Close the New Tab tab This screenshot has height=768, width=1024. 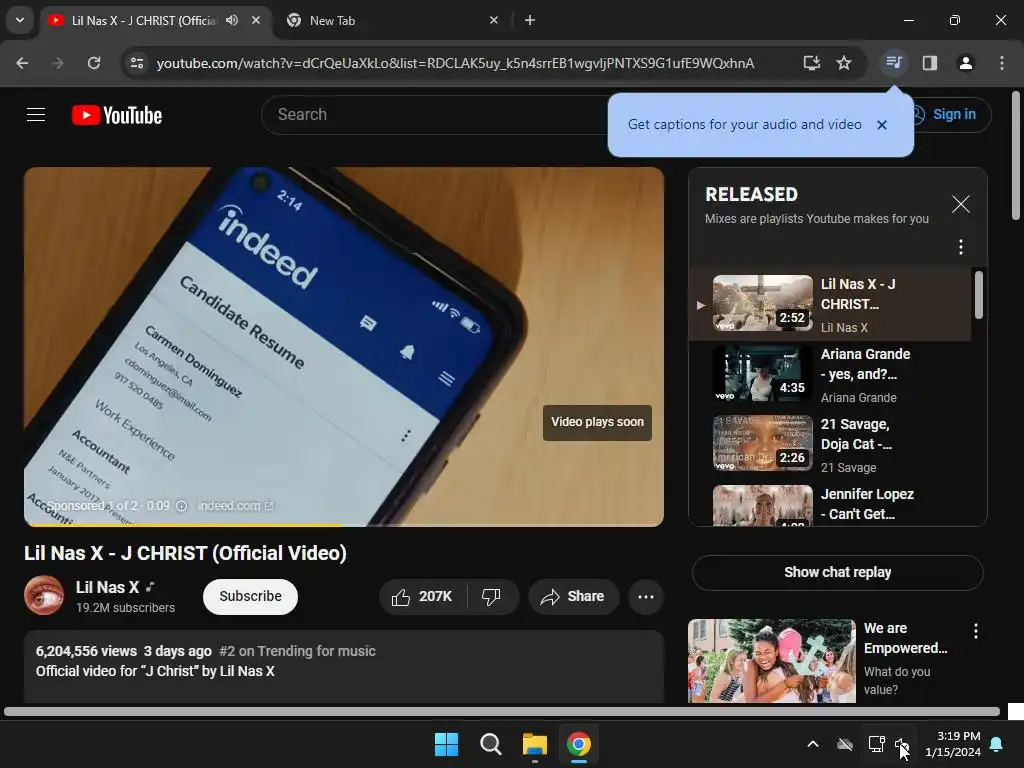(494, 20)
